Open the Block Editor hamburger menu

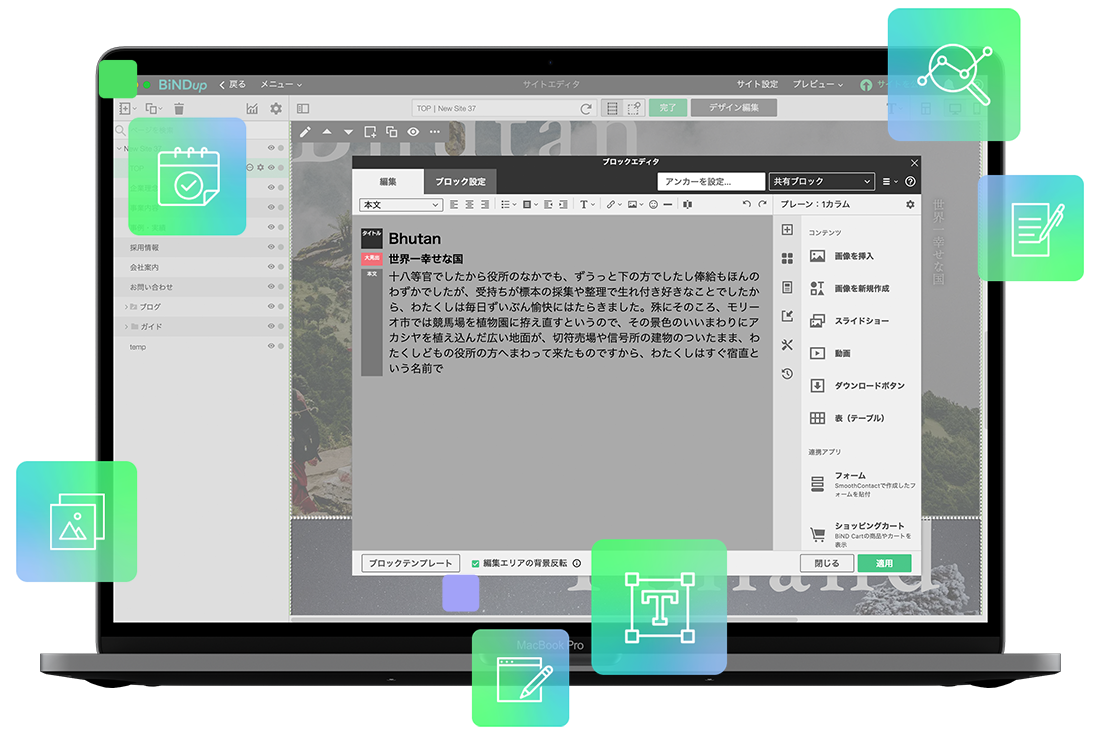coord(889,181)
